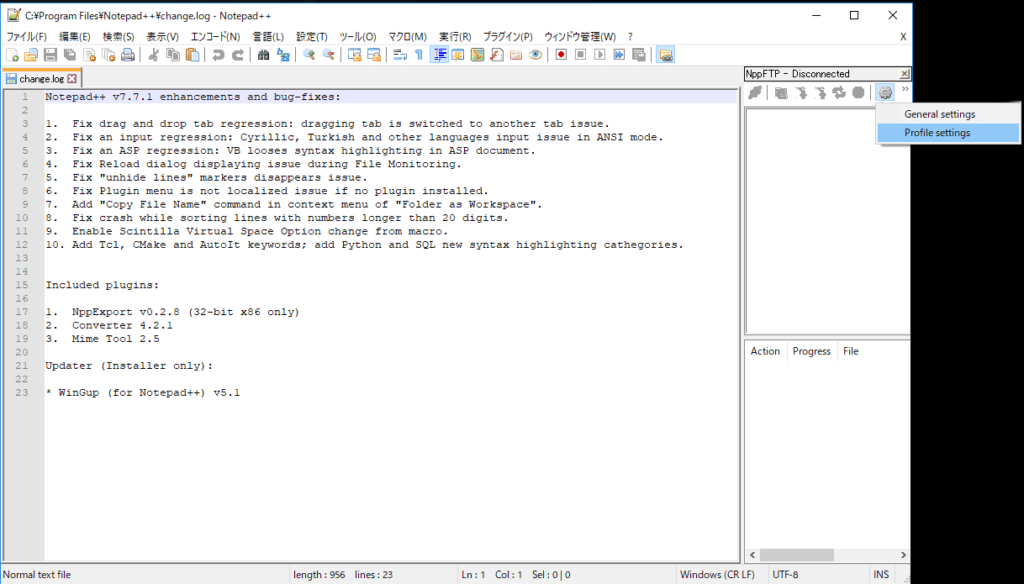Click the Copy icon in the toolbar
1024x584 pixels.
pos(173,55)
